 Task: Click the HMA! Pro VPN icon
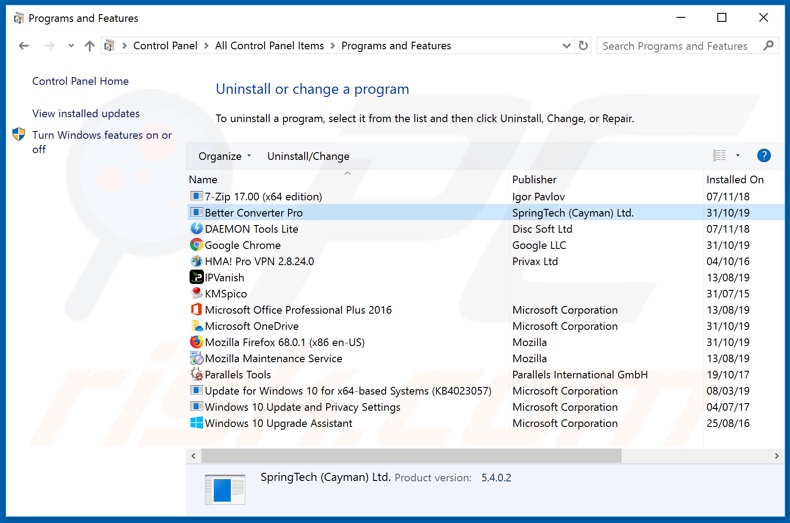tap(196, 260)
